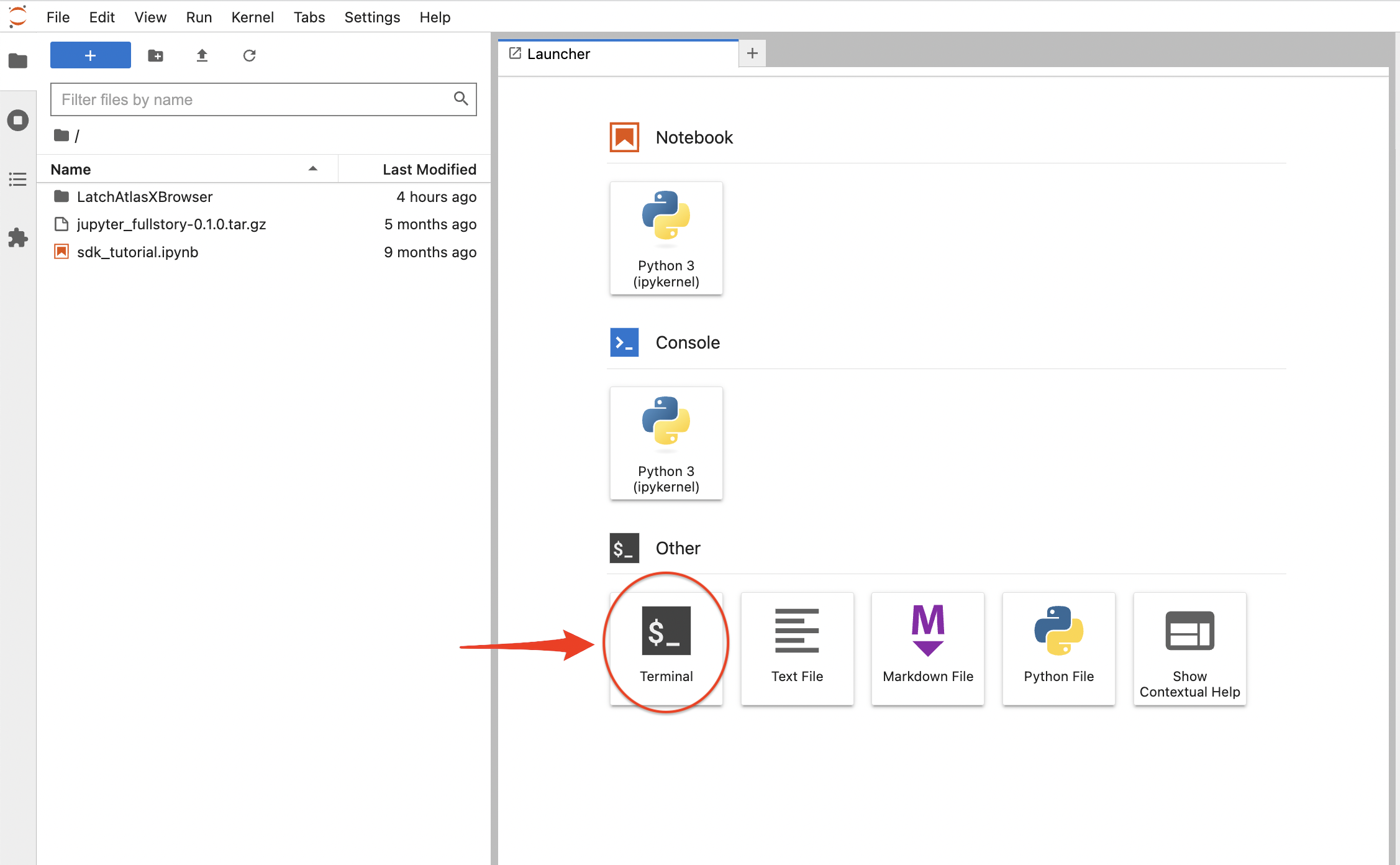Image resolution: width=1400 pixels, height=865 pixels.
Task: Launch a Python 3 ipykernel Notebook
Action: coord(666,238)
